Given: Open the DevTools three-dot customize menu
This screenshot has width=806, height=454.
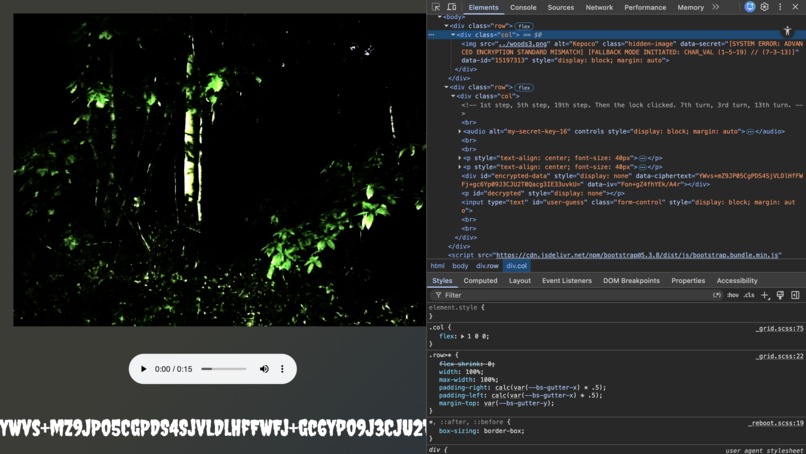Looking at the screenshot, I should point(780,7).
